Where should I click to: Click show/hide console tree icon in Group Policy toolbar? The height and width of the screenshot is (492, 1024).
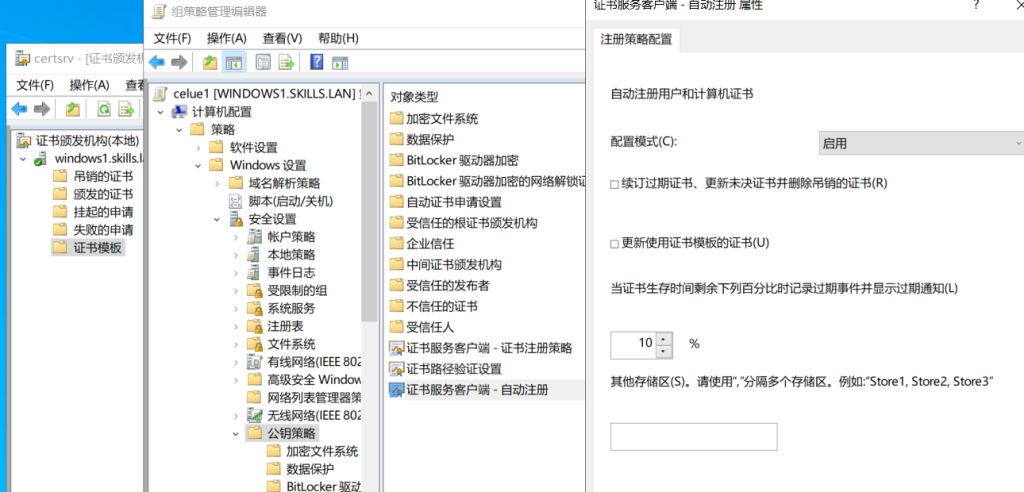233,62
